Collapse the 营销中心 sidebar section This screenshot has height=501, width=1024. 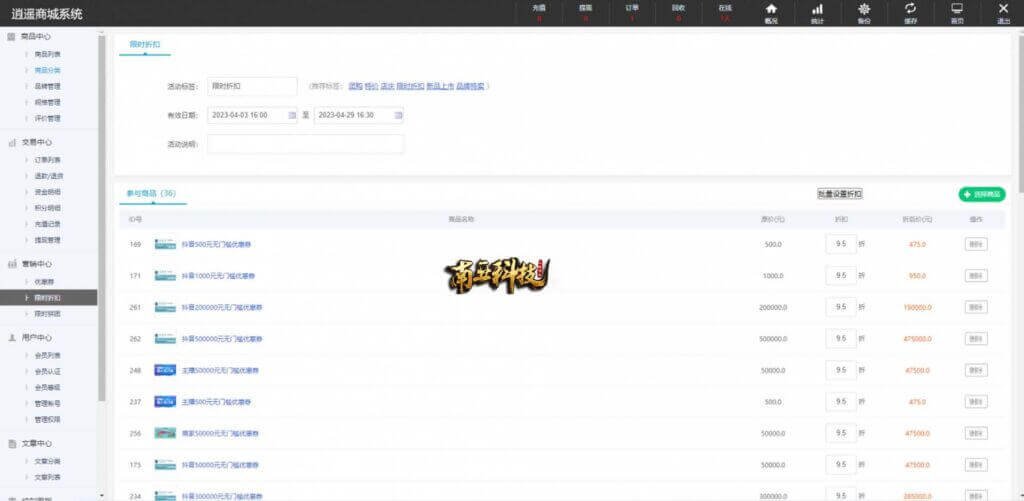[37, 264]
